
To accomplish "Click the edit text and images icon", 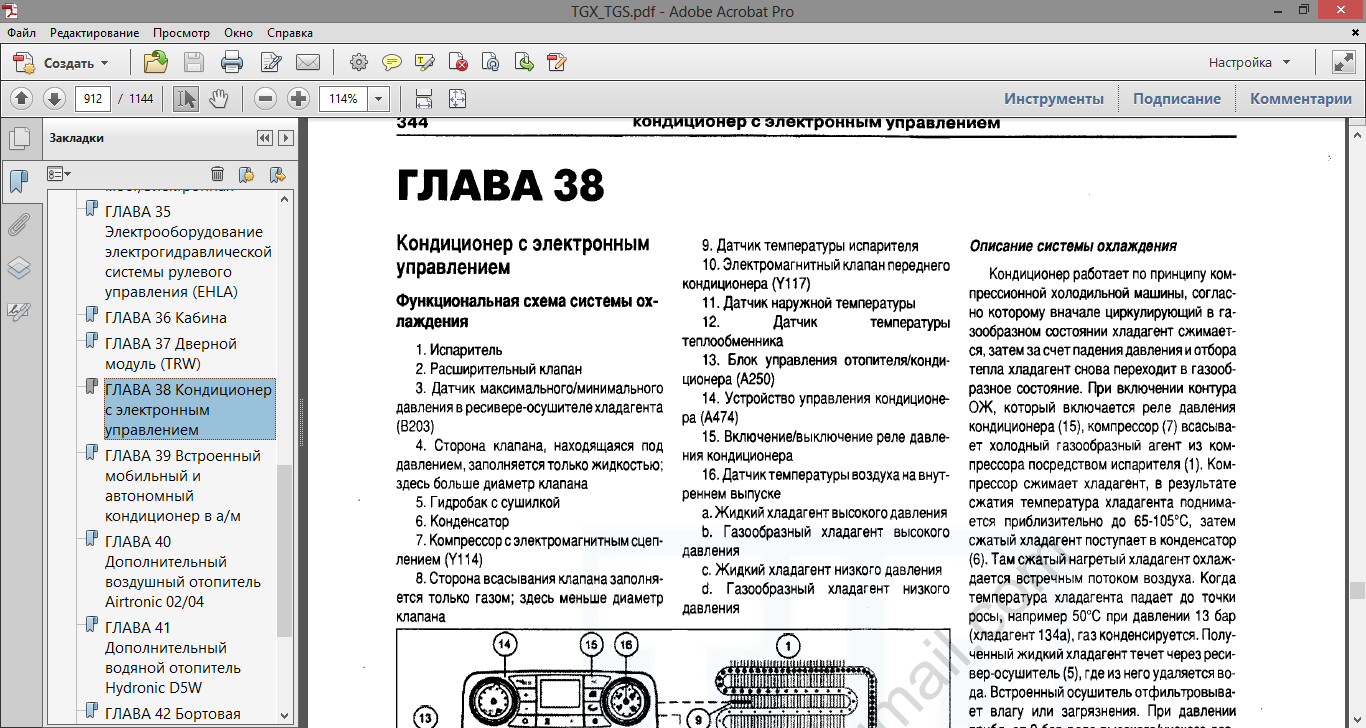I will tap(557, 63).
